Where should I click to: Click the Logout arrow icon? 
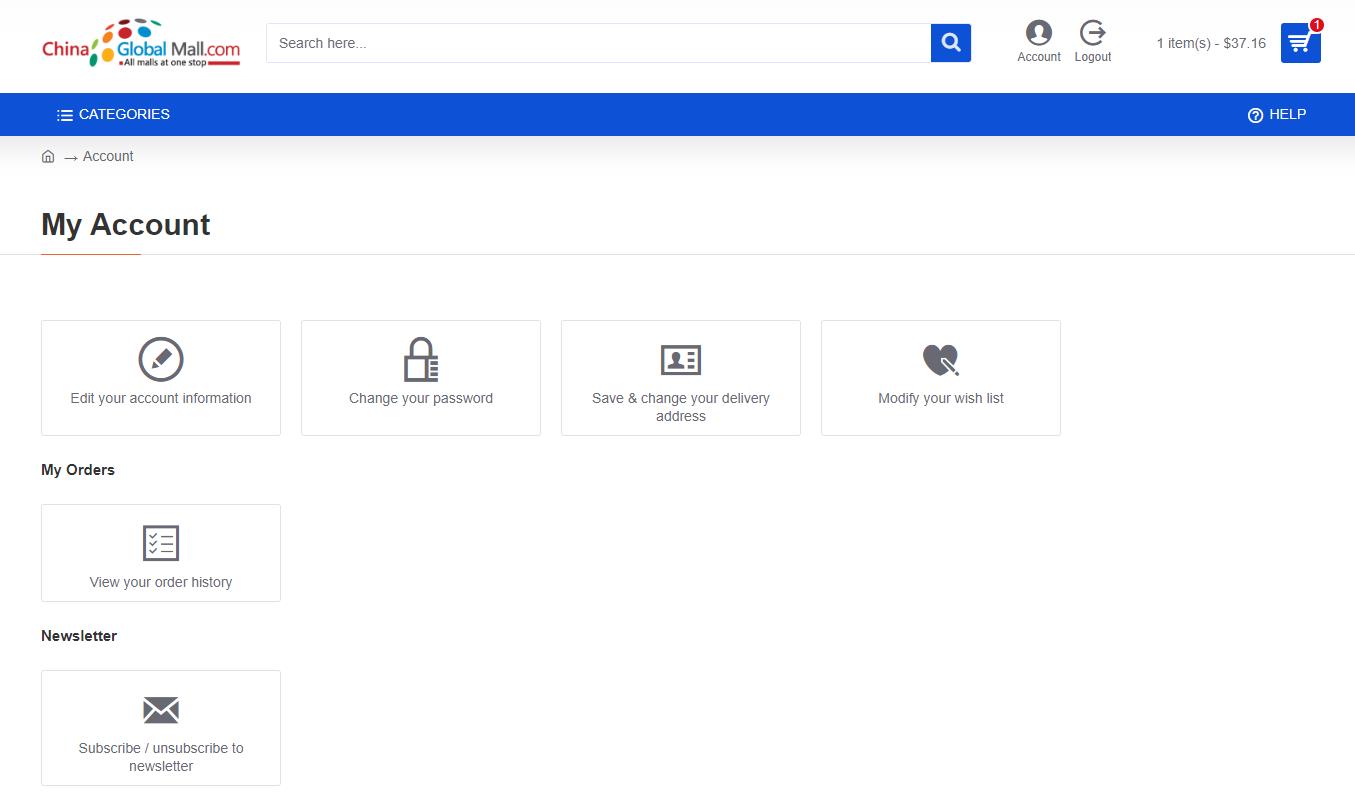point(1093,33)
